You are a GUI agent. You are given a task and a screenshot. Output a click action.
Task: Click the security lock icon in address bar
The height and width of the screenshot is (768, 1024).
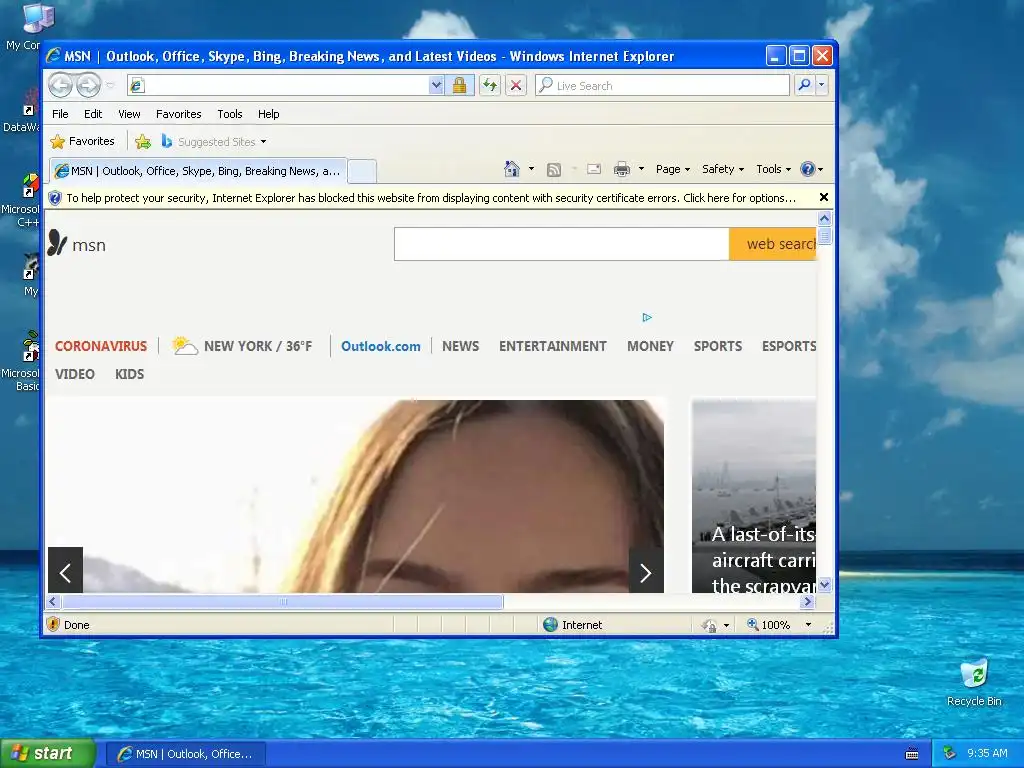[459, 85]
